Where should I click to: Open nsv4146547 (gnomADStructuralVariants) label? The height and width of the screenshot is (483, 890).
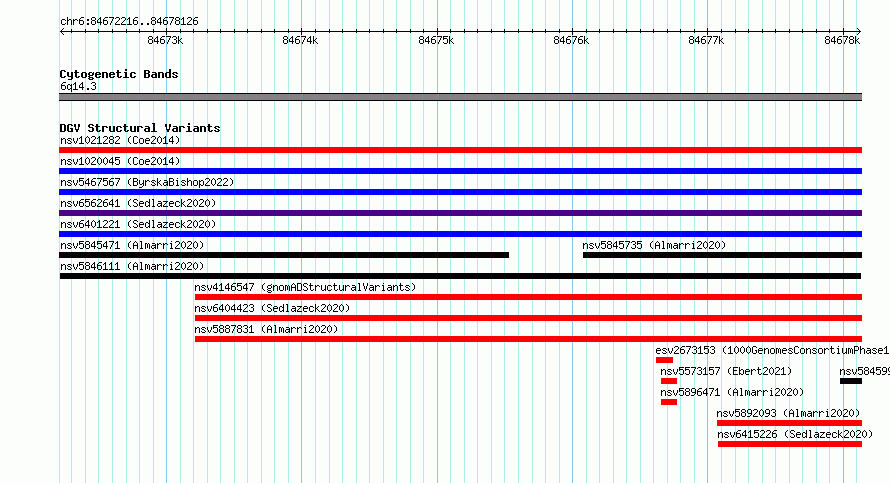(x=305, y=287)
